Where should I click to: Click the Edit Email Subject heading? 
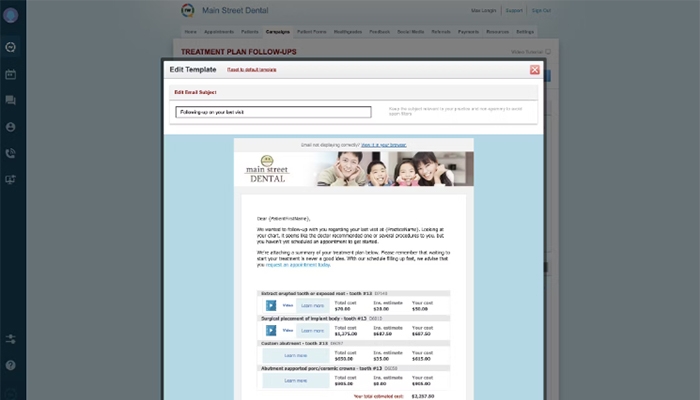pos(195,92)
